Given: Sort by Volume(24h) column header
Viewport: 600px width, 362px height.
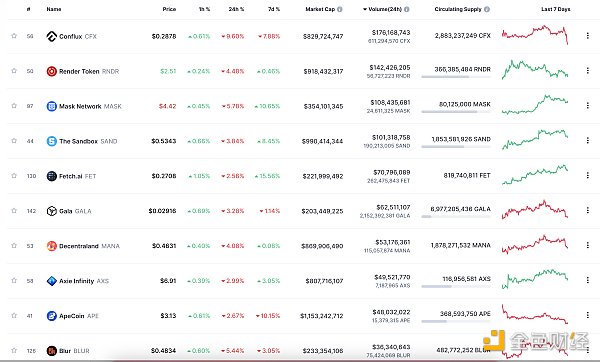Looking at the screenshot, I should 385,9.
